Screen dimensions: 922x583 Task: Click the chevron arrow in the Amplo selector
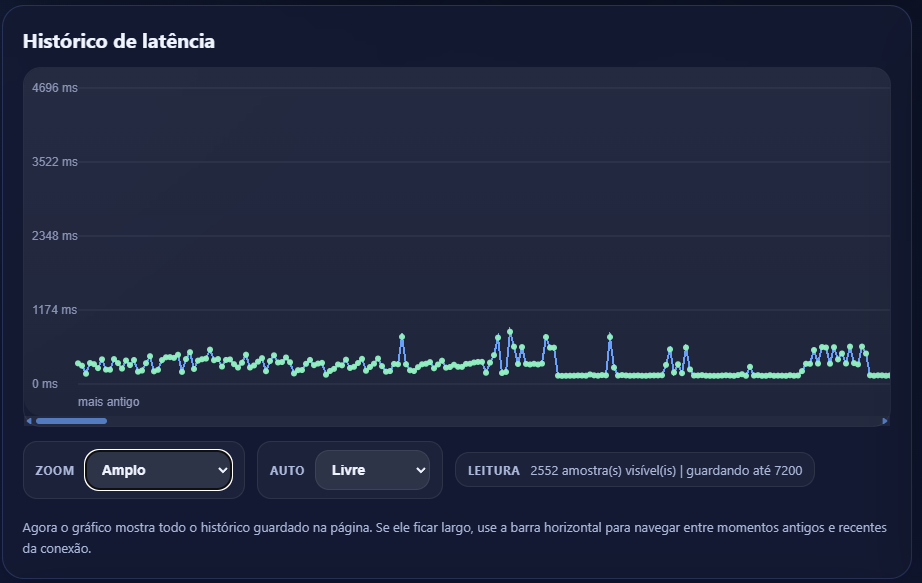tap(222, 470)
